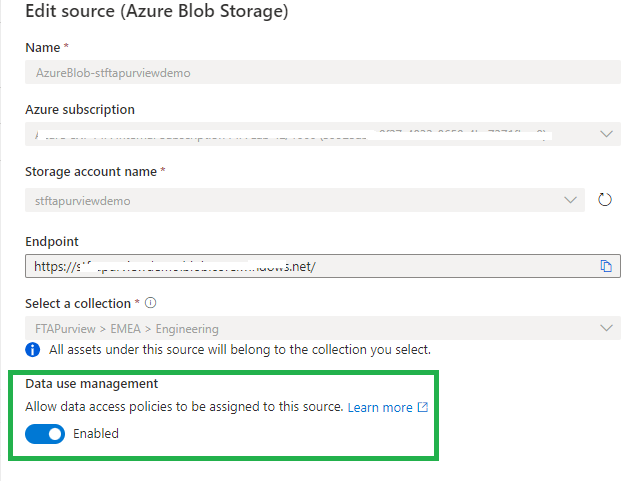Screen dimensions: 641x481
Task: Click the Enabled label beside the switch
Action: (x=96, y=434)
